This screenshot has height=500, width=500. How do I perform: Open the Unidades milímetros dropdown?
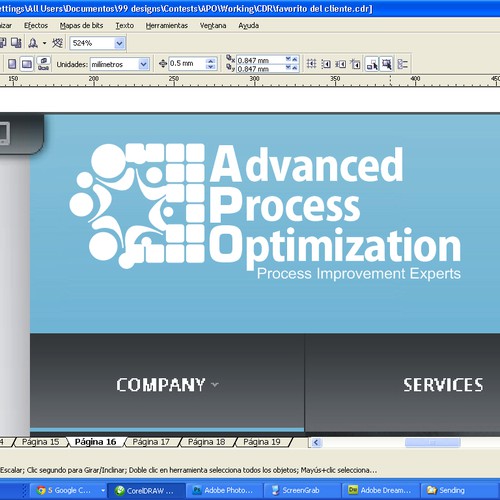pyautogui.click(x=143, y=64)
